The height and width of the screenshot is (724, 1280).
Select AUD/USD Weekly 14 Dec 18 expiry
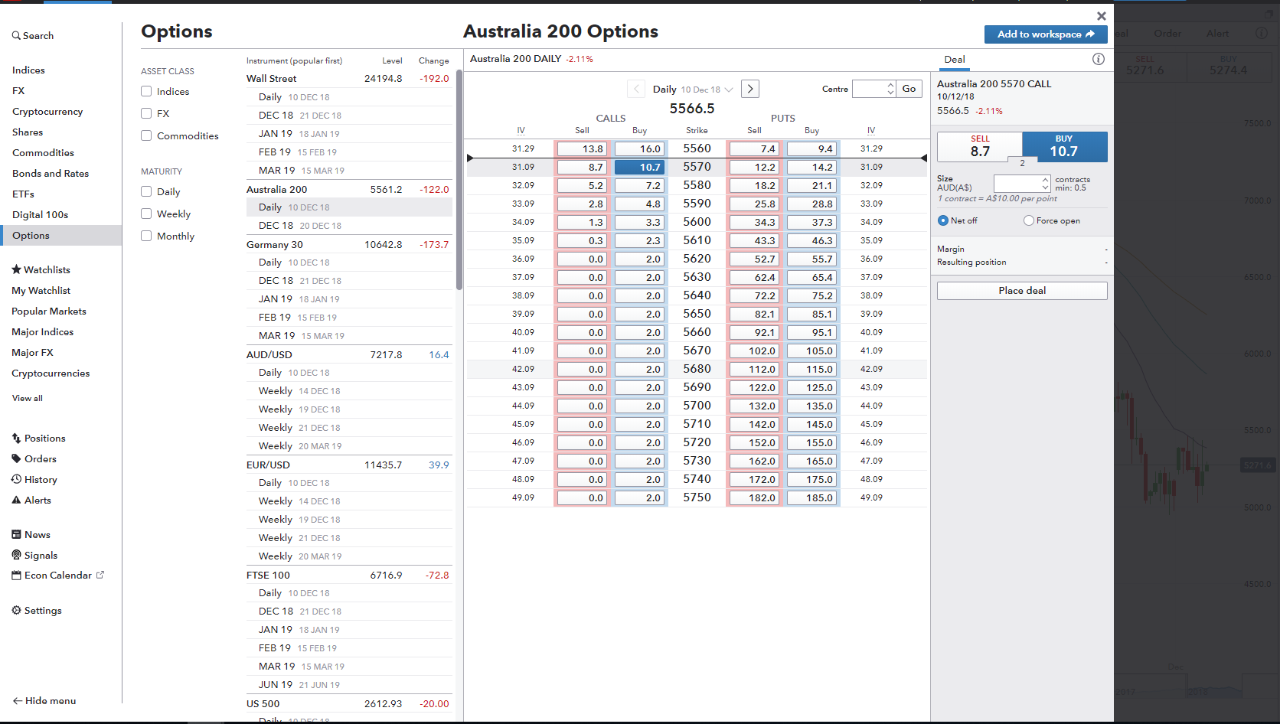(349, 391)
